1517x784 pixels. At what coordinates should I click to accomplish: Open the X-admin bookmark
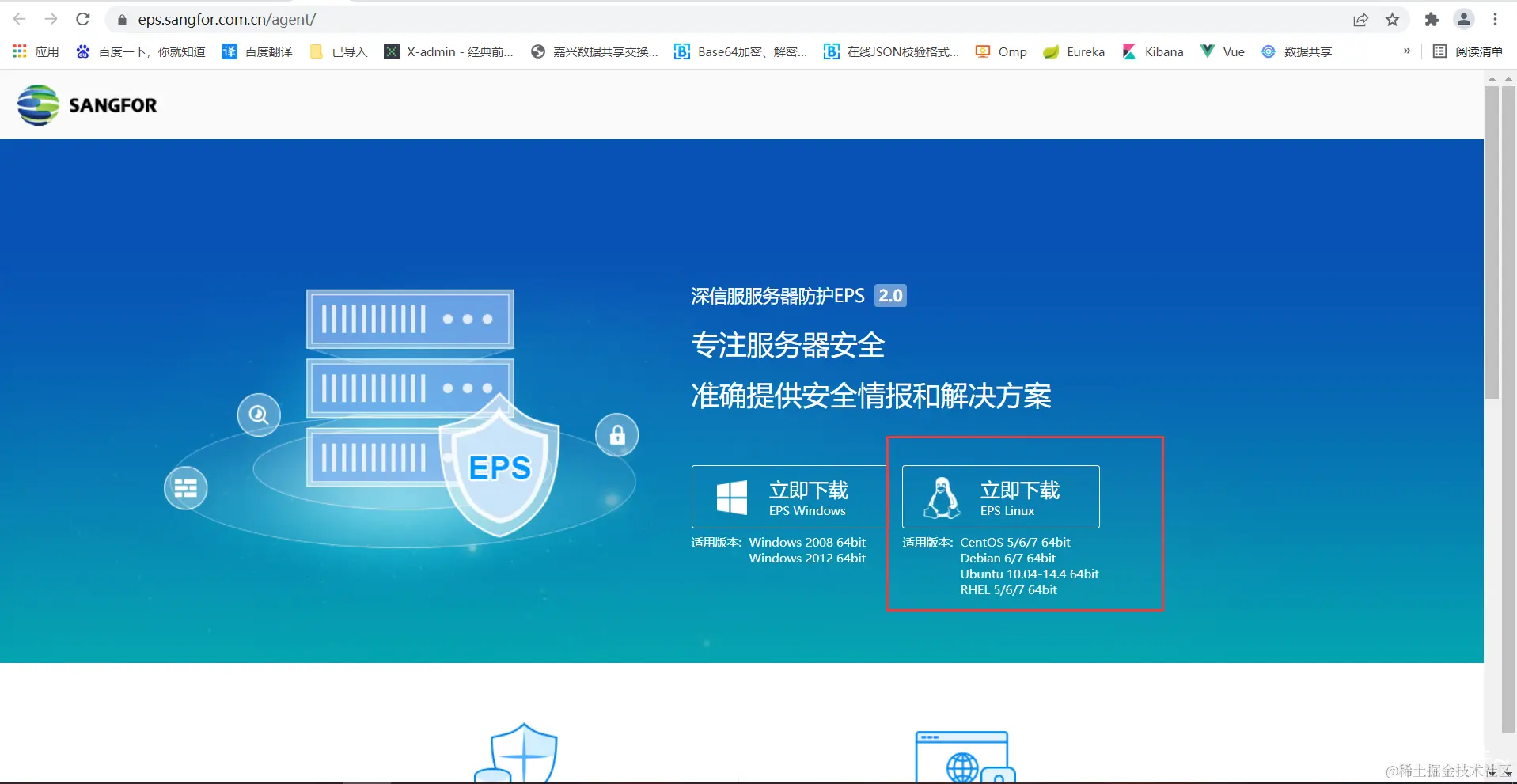[x=449, y=51]
